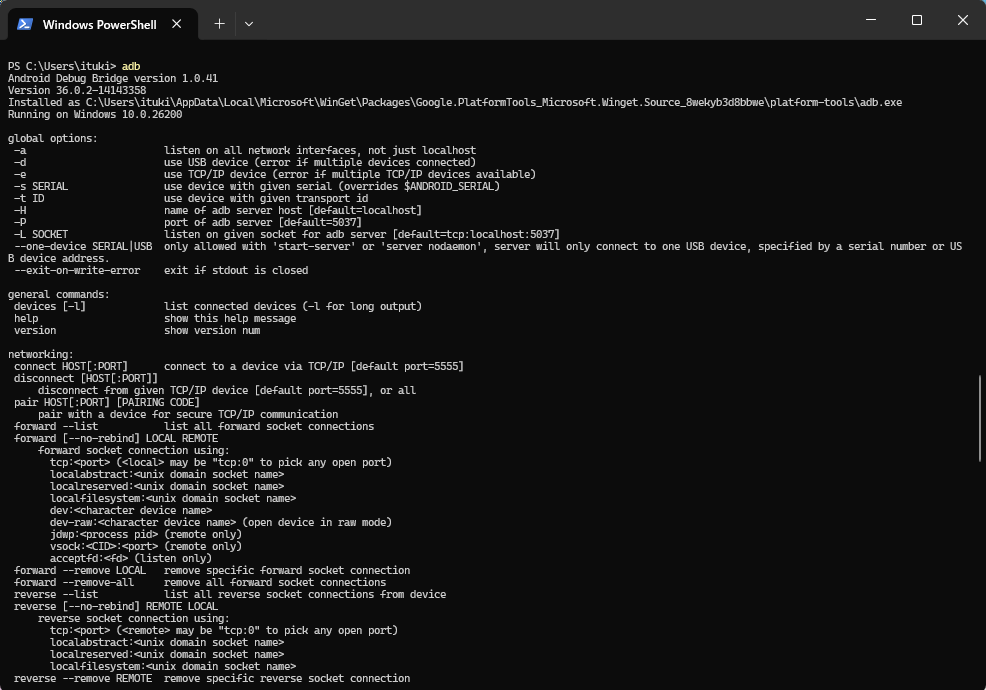The image size is (986, 690).
Task: Click 'pair HOST[:PORT] [PAIRING CODE]' line
Action: click(107, 402)
